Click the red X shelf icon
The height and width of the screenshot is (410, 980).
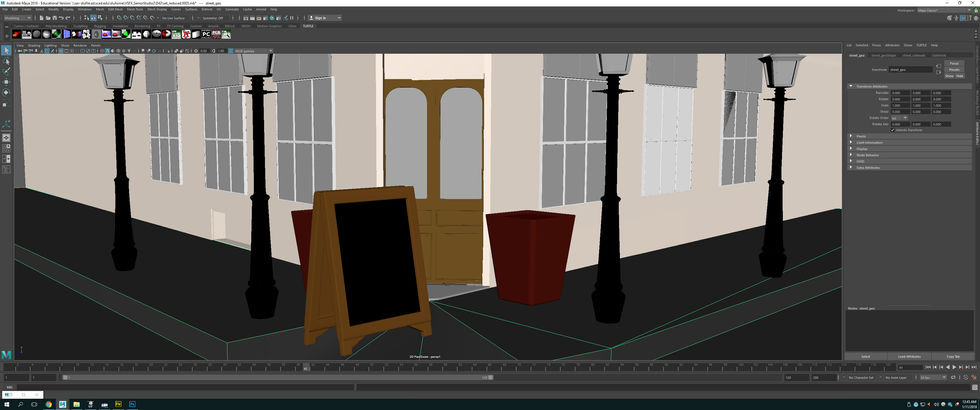coord(186,34)
